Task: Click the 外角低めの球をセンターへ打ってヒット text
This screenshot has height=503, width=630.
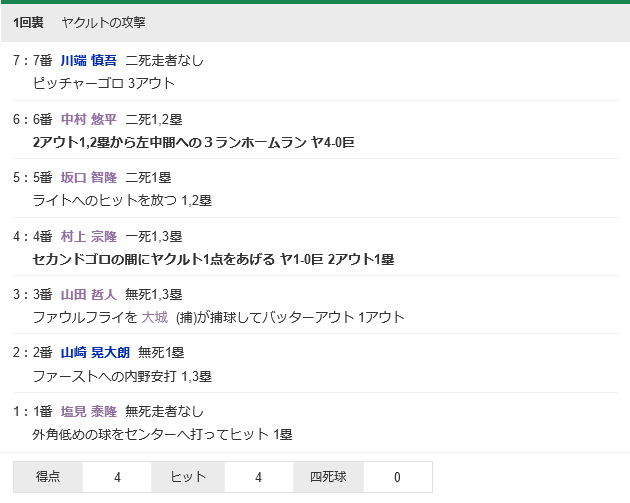Action: pos(162,434)
